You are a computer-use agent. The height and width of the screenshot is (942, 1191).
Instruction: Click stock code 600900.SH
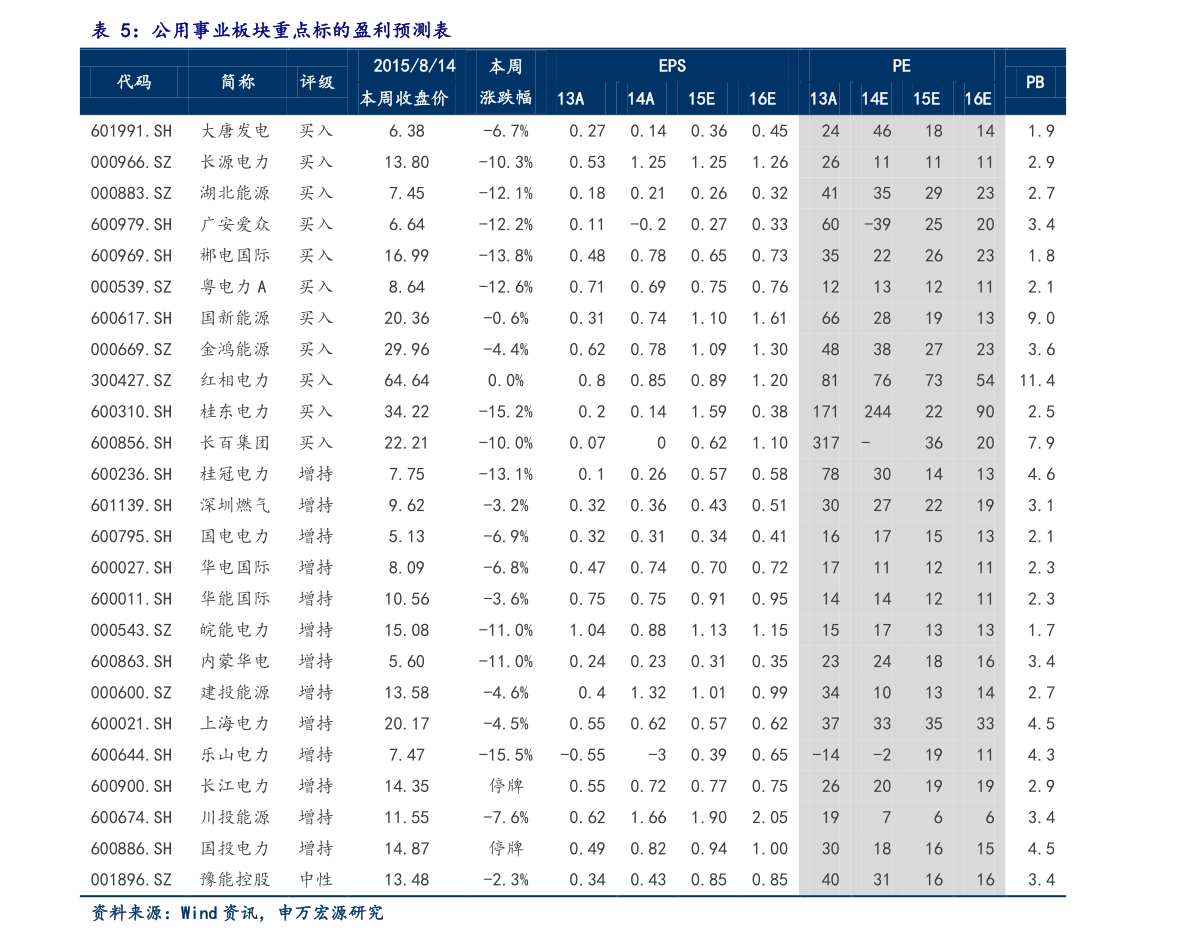131,786
